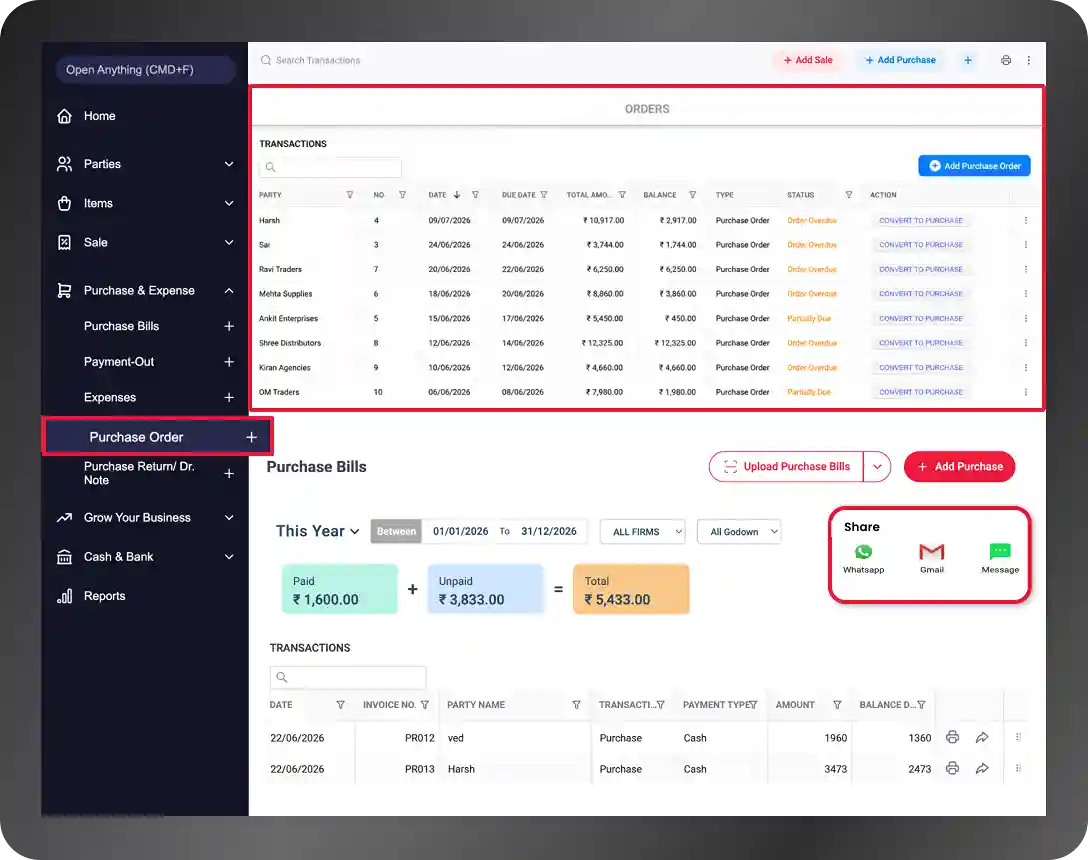Add a Payment-Out via plus icon

(x=229, y=362)
